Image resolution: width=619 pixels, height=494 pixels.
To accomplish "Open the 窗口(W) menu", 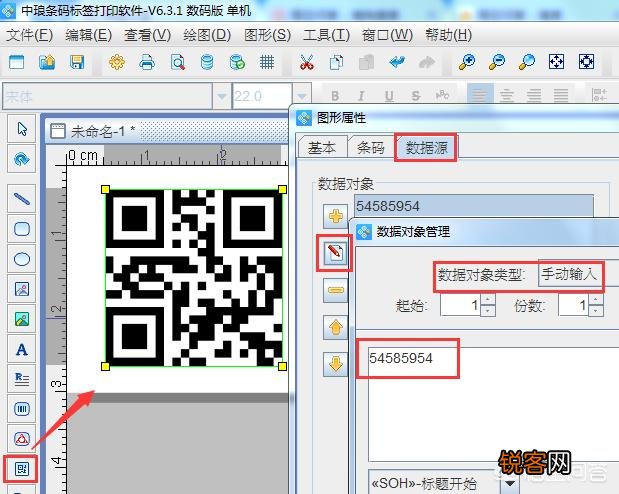I will pos(387,35).
